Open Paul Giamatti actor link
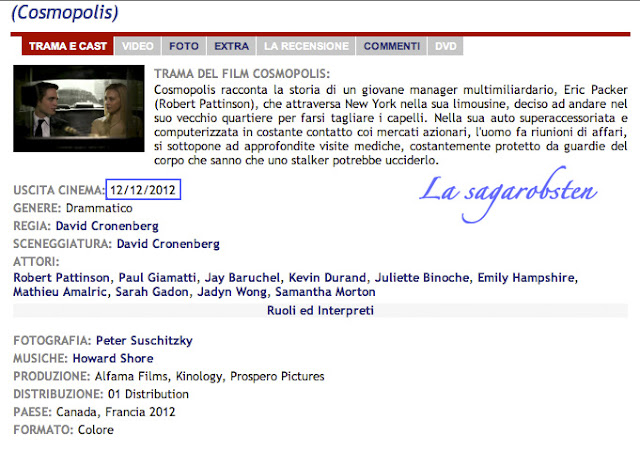 157,278
